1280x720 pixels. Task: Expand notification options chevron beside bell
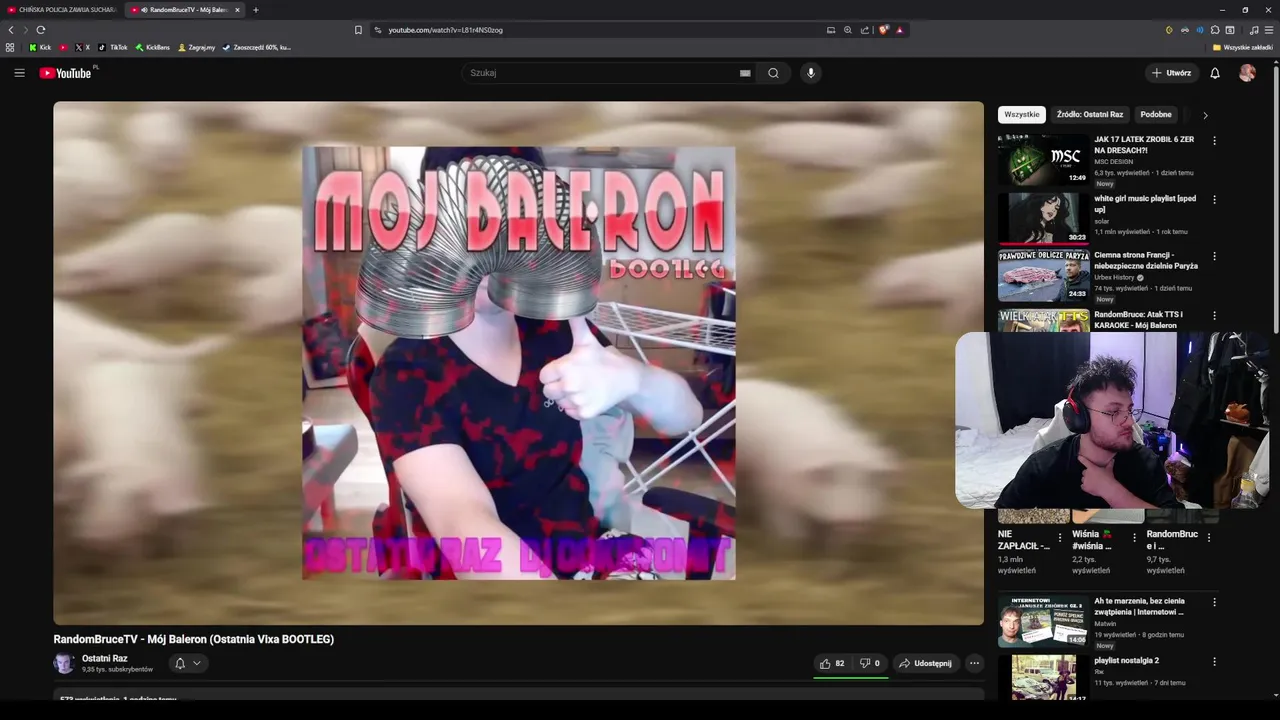[x=197, y=663]
